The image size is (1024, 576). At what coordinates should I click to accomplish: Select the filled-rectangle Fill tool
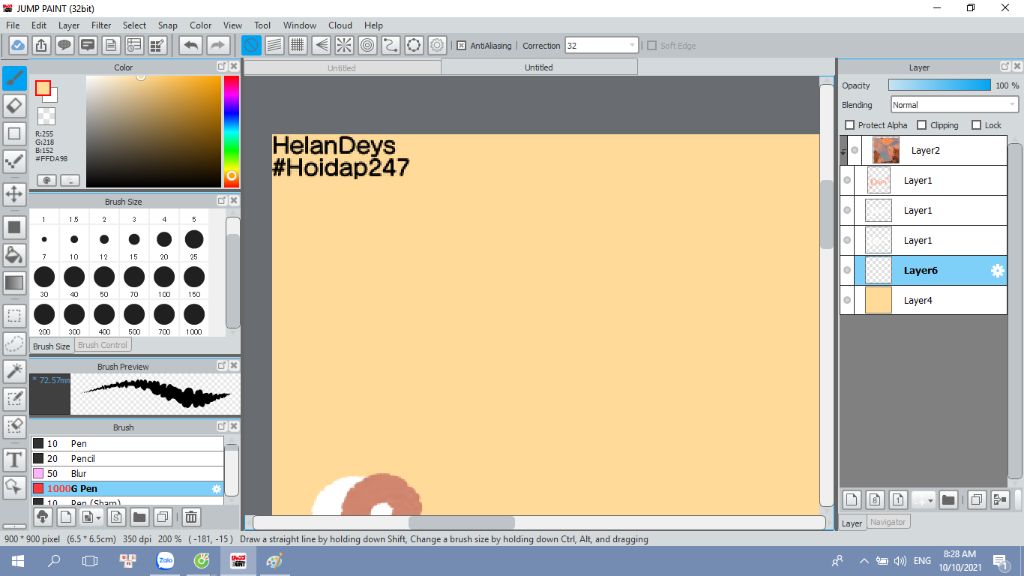[14, 227]
